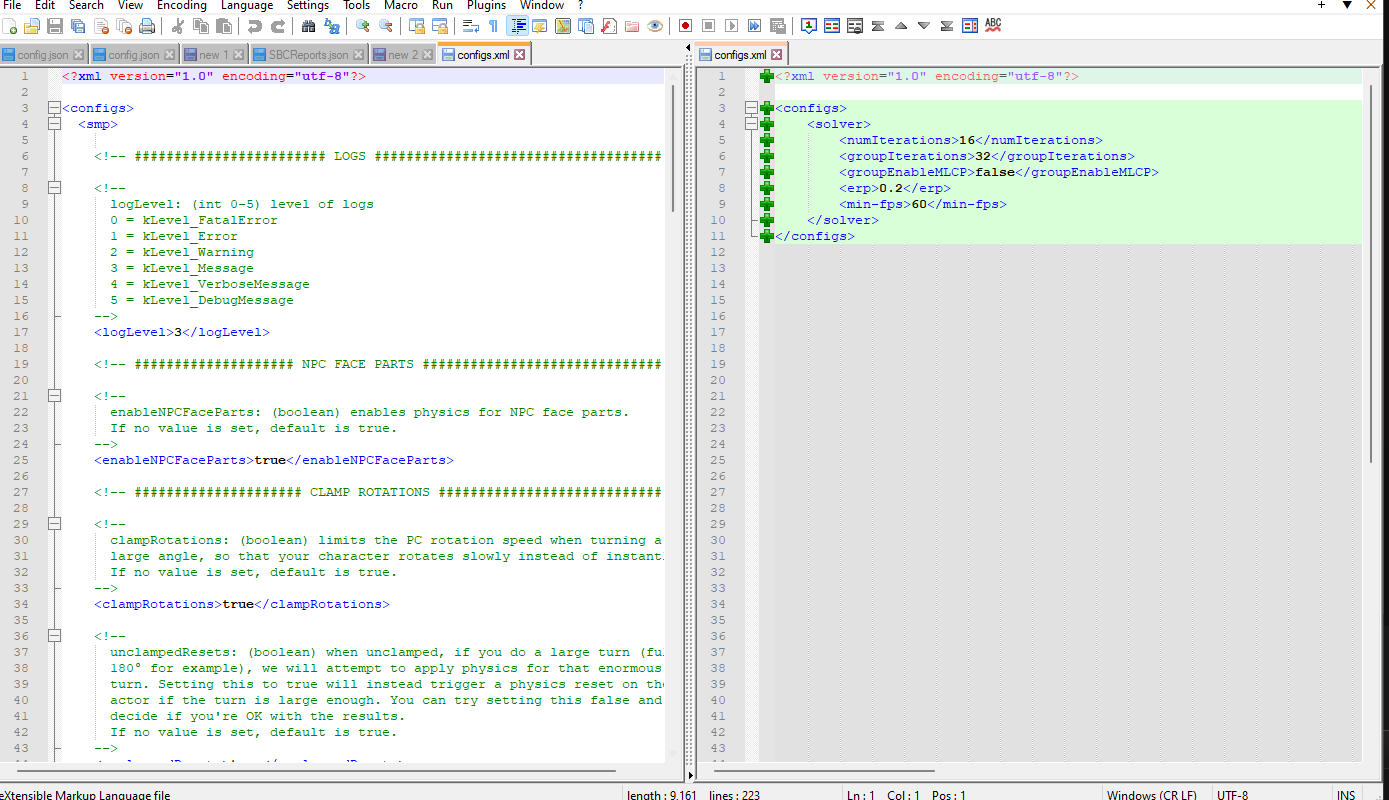
Task: Close the SBCReports.json tab
Action: (x=359, y=55)
